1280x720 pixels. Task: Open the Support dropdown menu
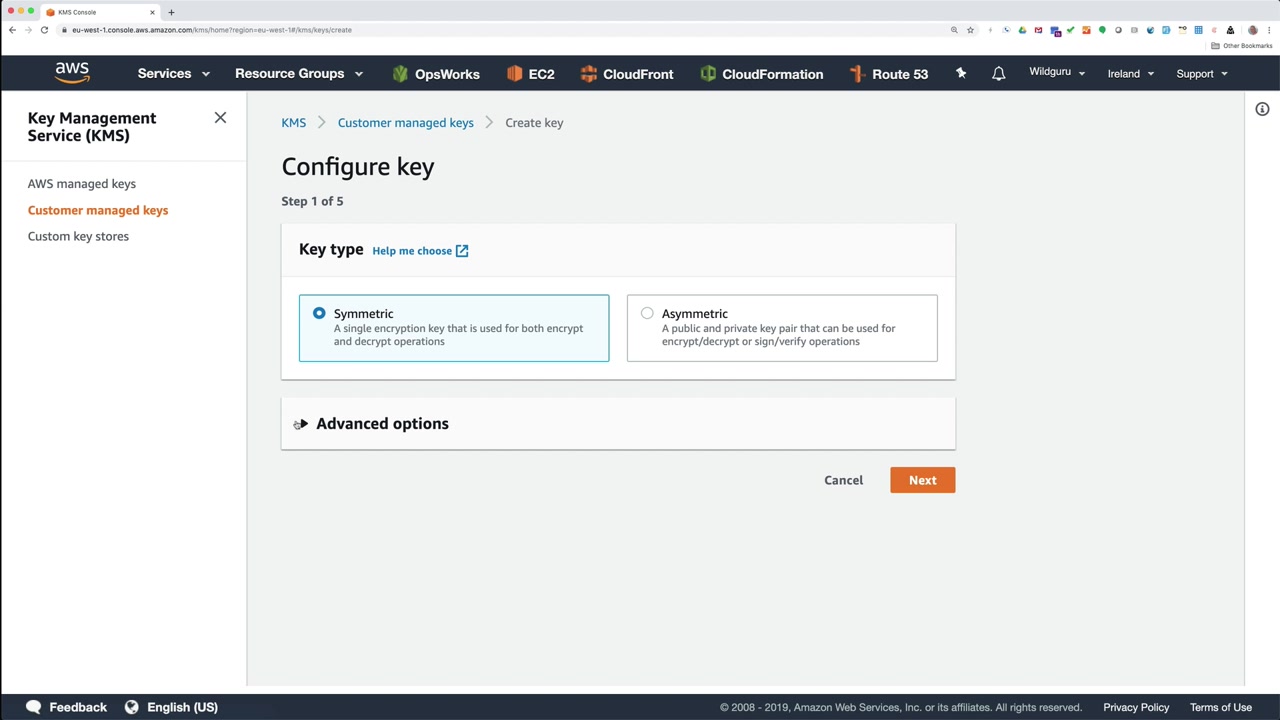[1202, 74]
